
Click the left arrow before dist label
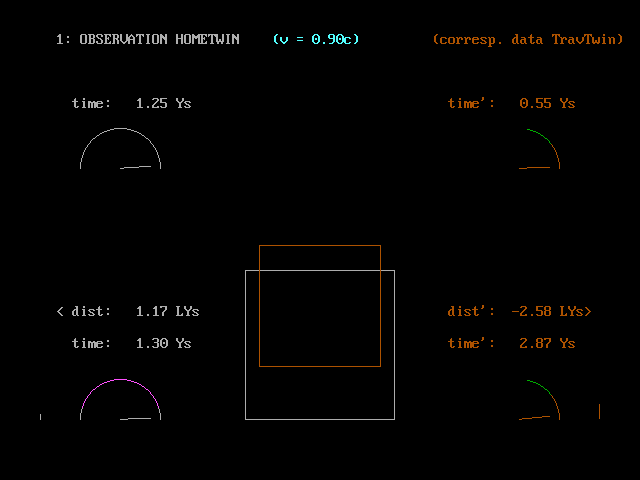pos(60,311)
